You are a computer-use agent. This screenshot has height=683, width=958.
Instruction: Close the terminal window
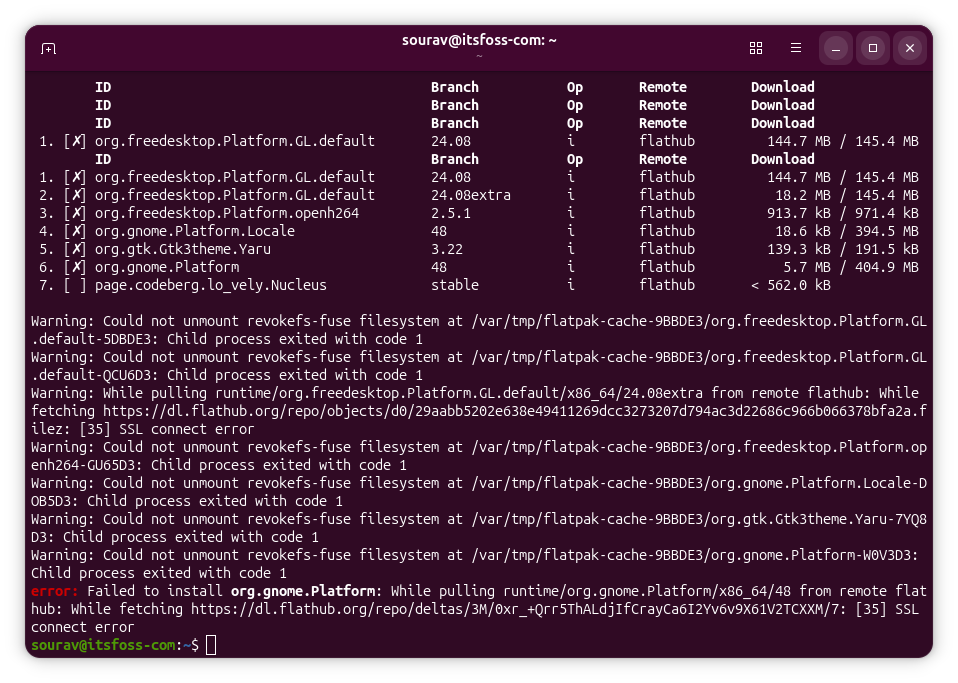pyautogui.click(x=910, y=48)
